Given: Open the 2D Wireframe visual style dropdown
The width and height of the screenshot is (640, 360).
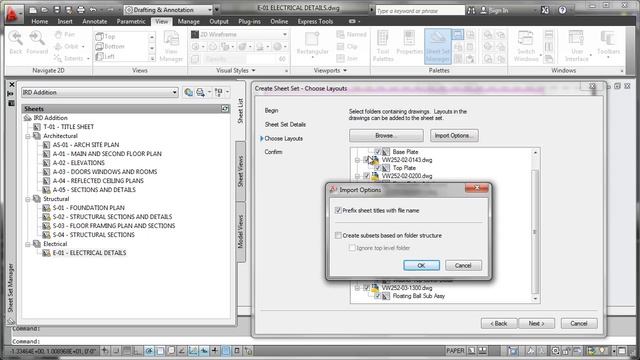Looking at the screenshot, I should pyautogui.click(x=284, y=35).
